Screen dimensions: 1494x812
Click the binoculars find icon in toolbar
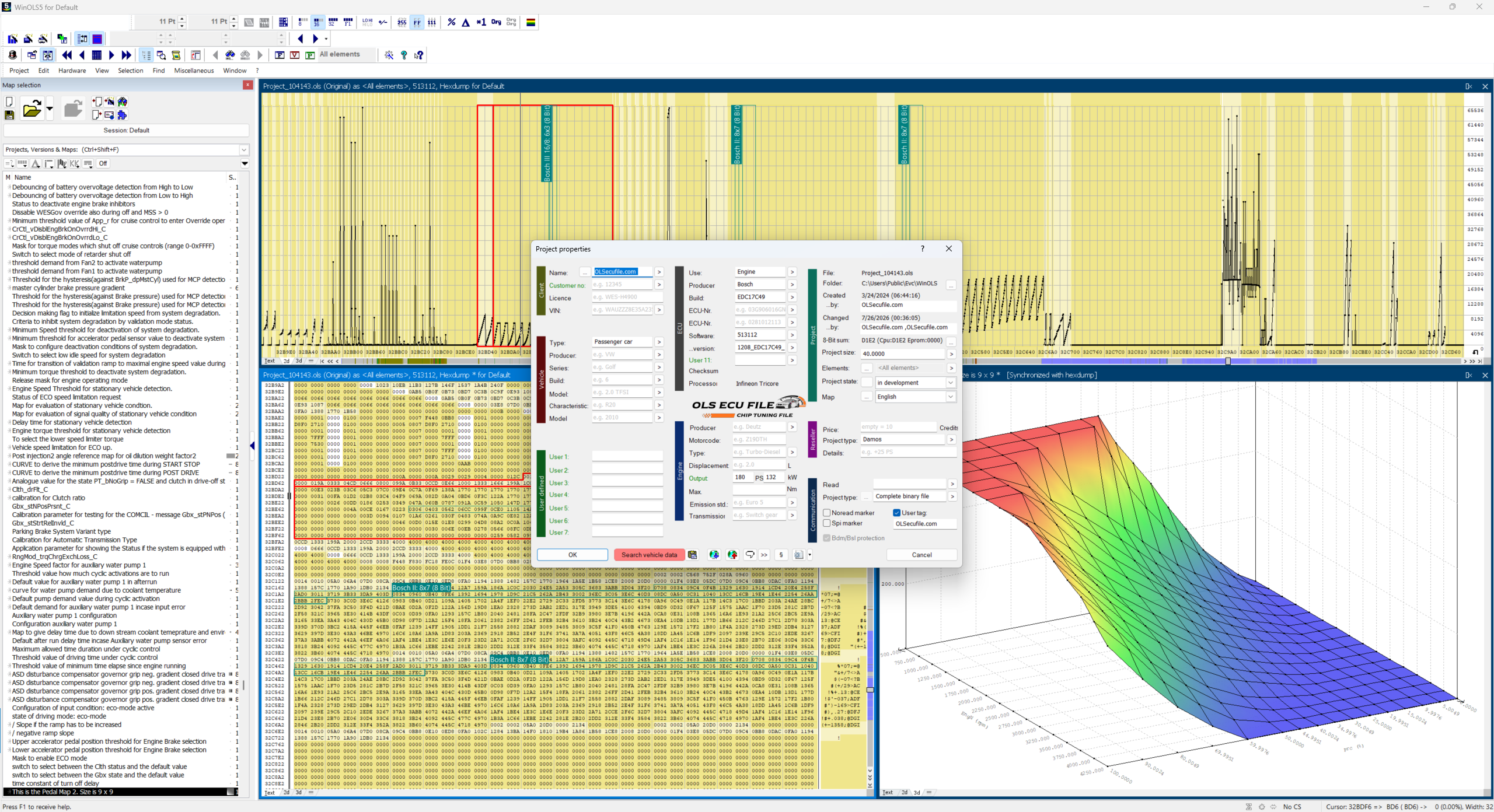pos(231,55)
